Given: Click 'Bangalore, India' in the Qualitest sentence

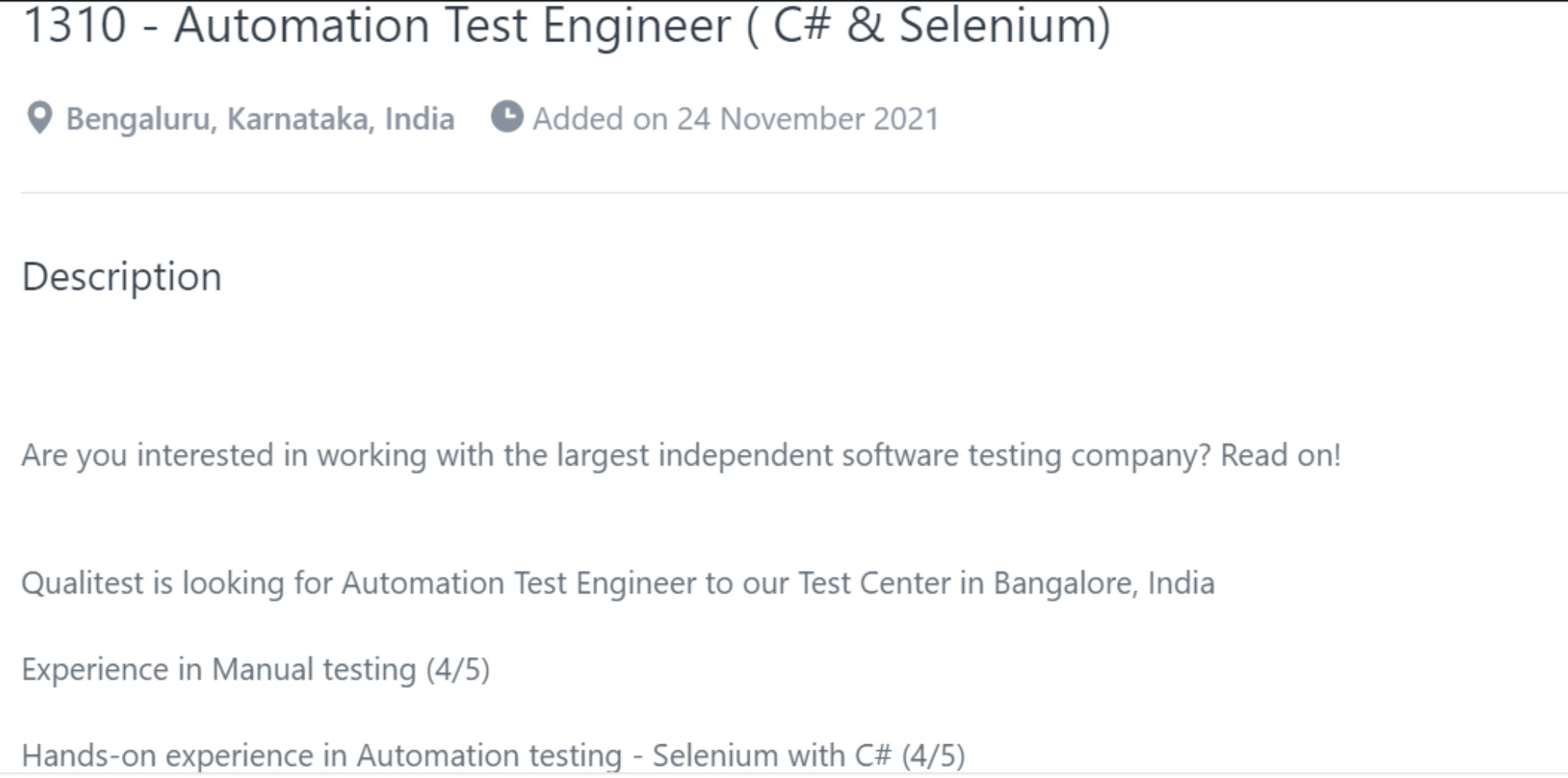Looking at the screenshot, I should coord(1103,583).
